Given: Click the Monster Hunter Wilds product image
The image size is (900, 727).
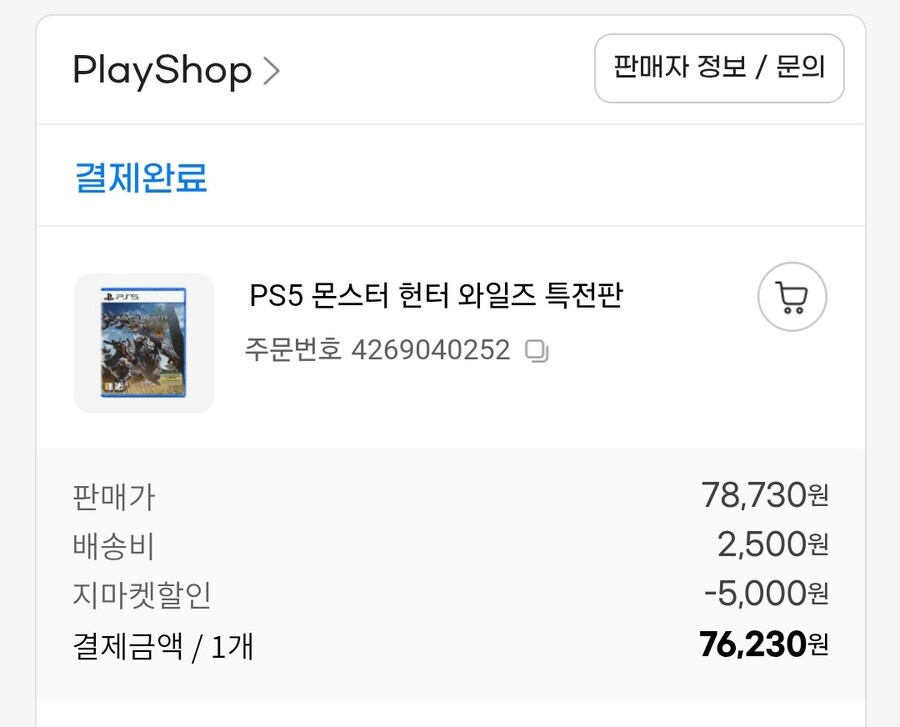Looking at the screenshot, I should (x=143, y=343).
